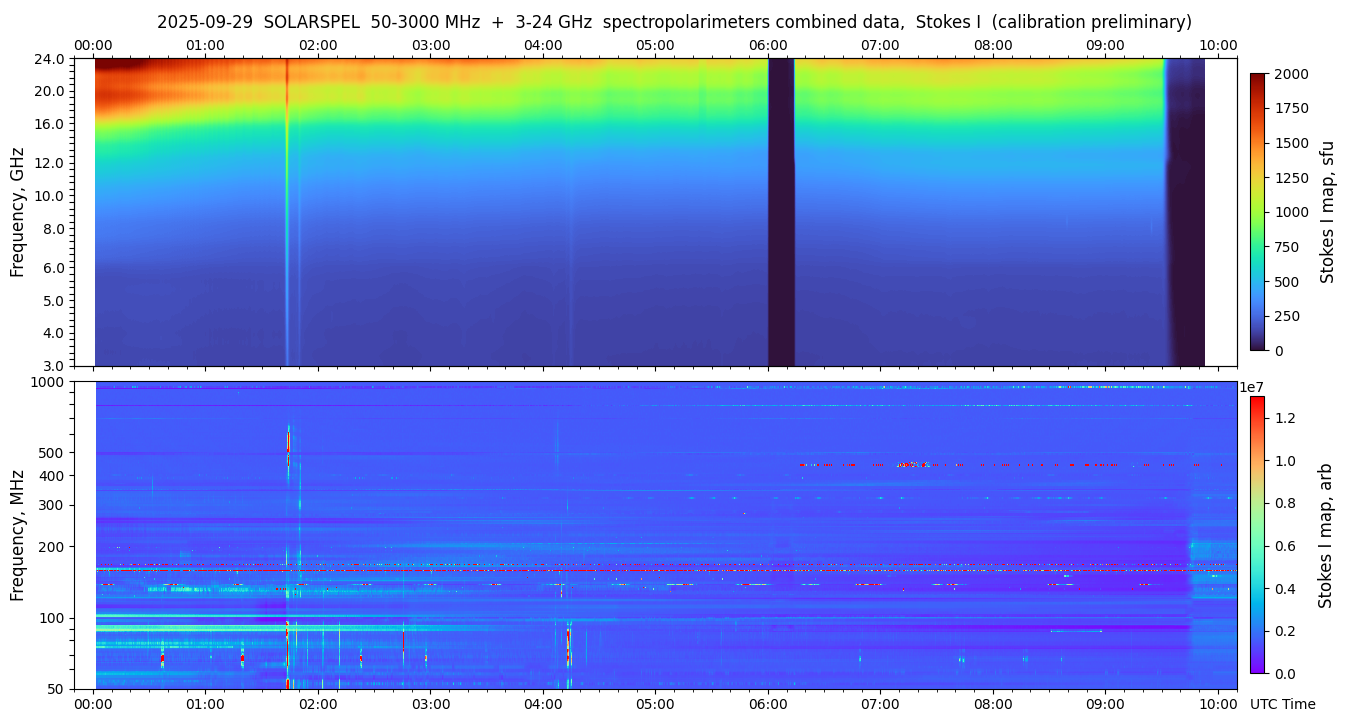This screenshot has width=1350, height=725.
Task: Click the 10:00 tick label on bottom time axis
Action: pos(1217,704)
